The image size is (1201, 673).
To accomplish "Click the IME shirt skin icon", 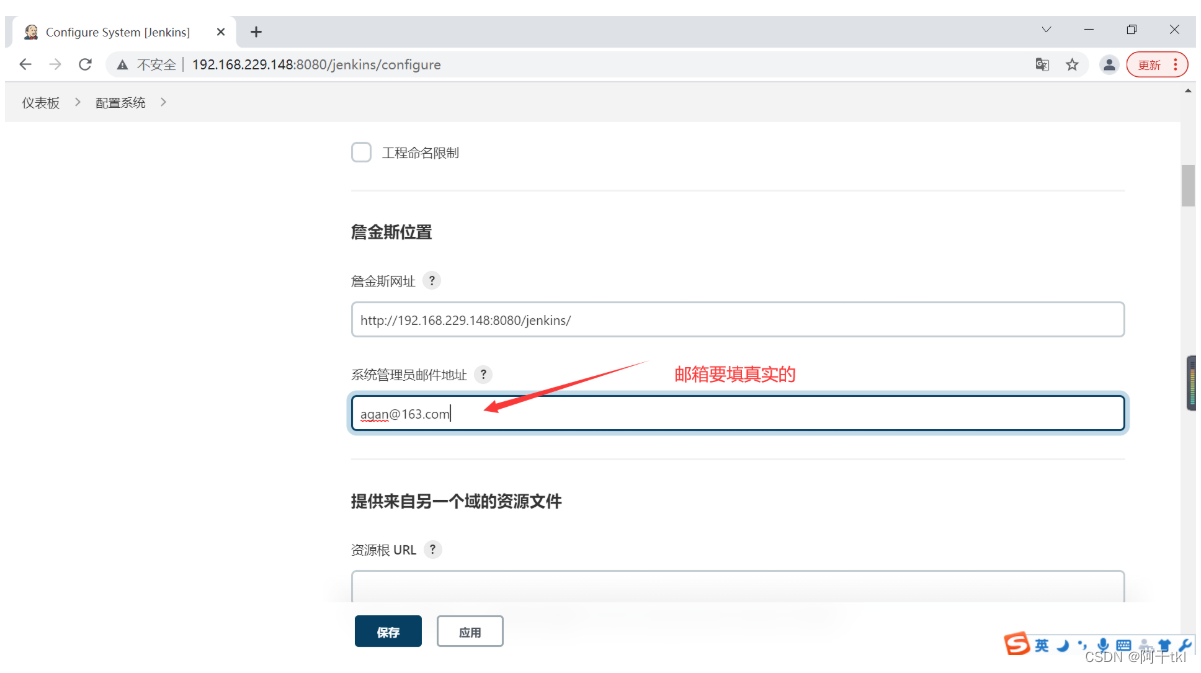I will tap(1164, 646).
